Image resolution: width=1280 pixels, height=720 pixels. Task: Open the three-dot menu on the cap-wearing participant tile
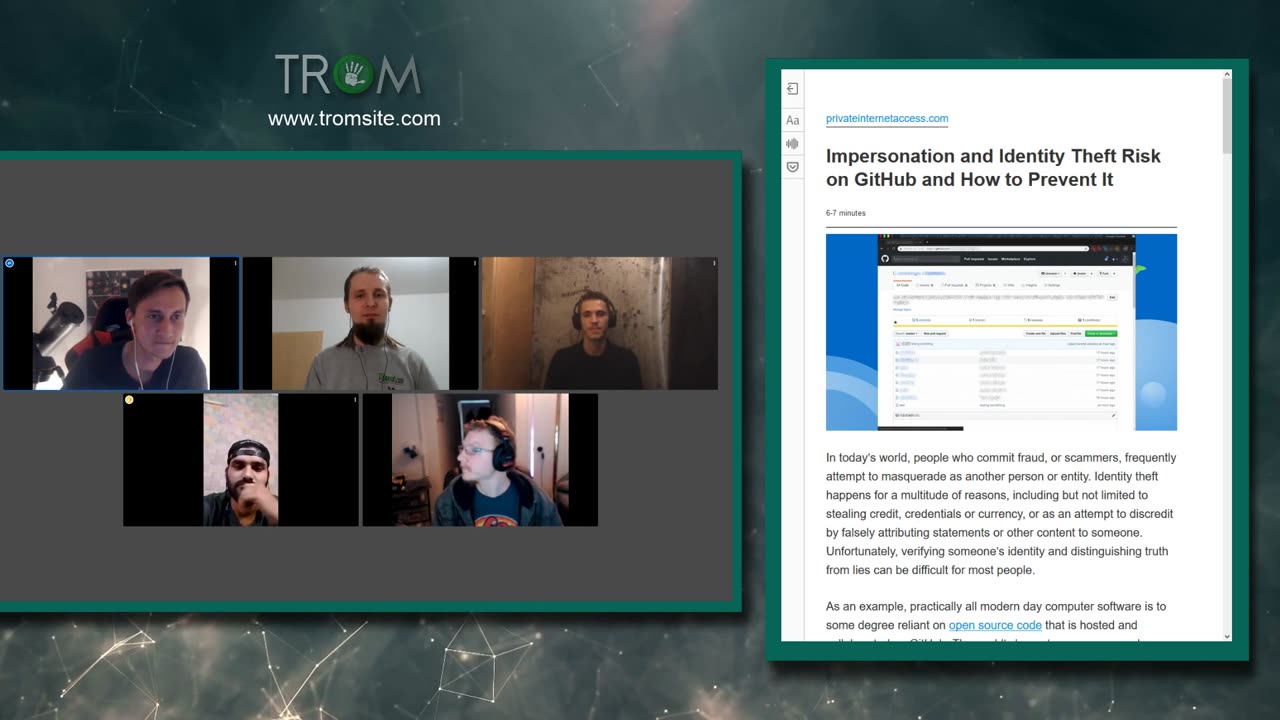355,399
